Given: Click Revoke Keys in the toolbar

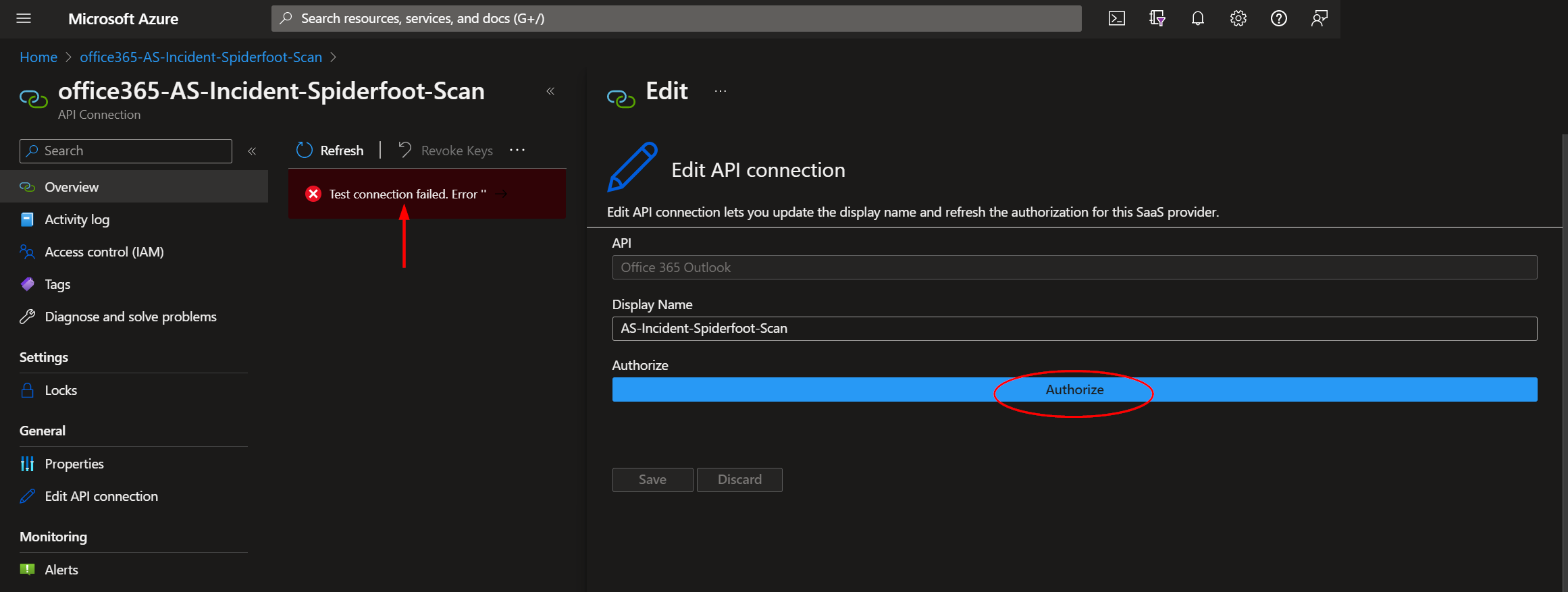Looking at the screenshot, I should tap(446, 151).
